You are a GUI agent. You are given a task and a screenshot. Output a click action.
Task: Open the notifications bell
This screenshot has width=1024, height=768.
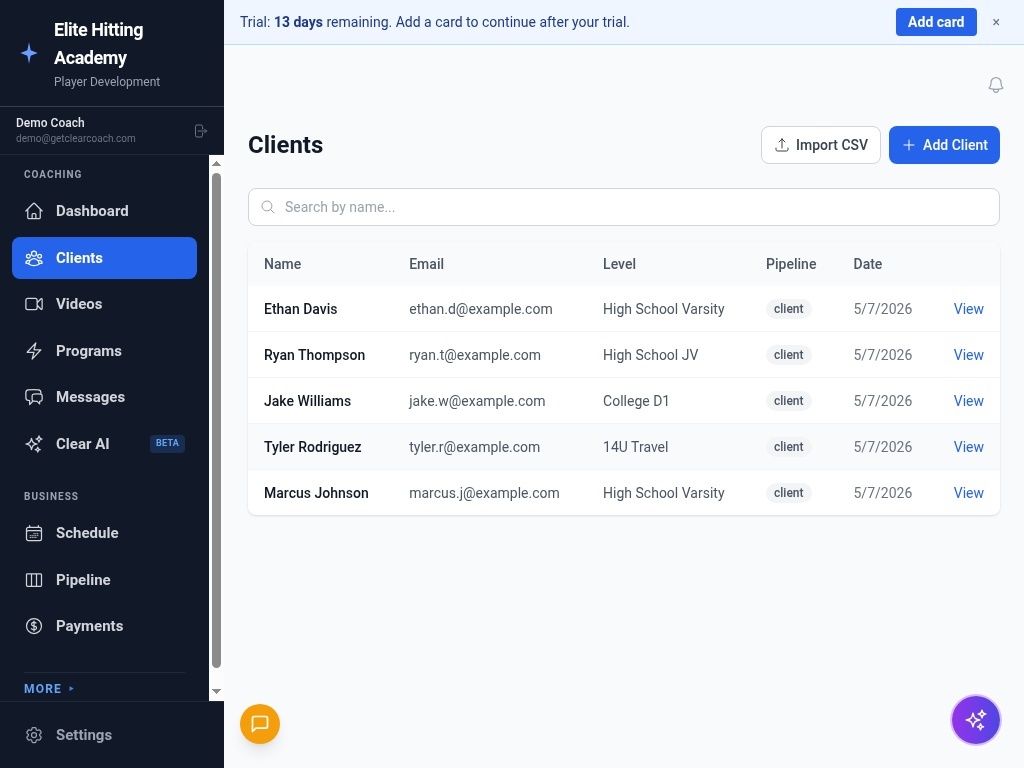[x=995, y=85]
